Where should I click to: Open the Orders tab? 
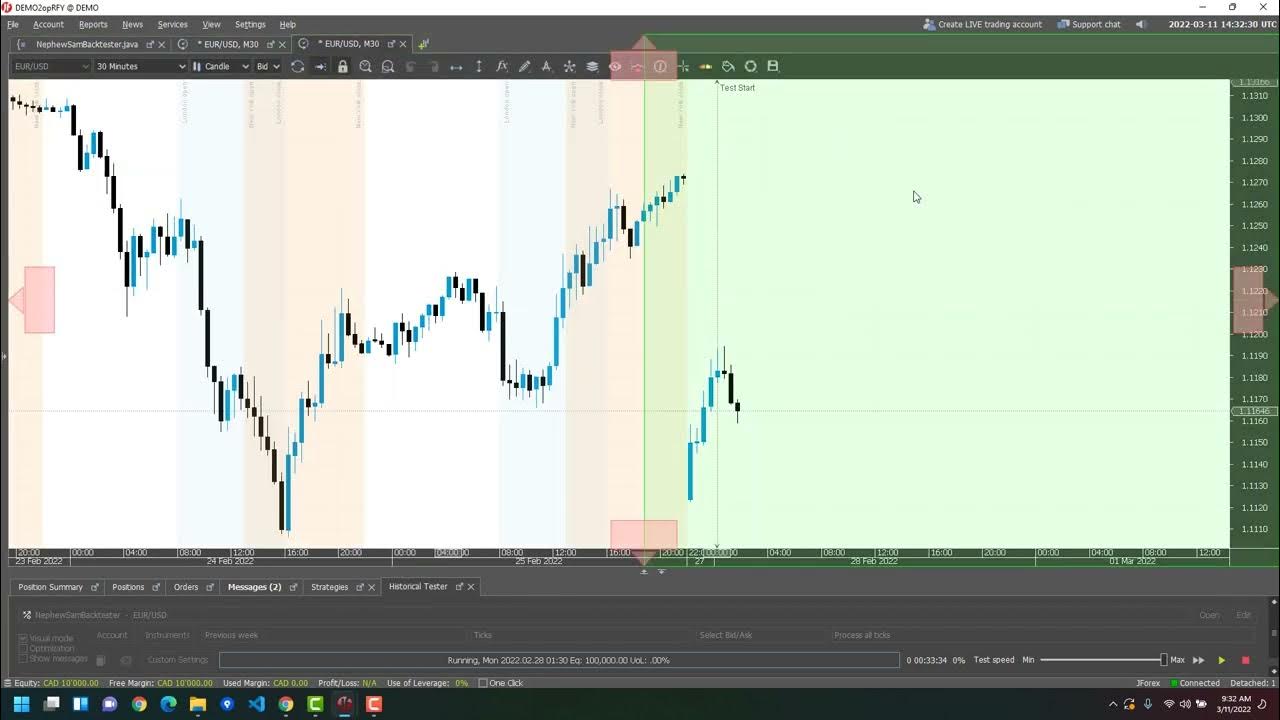pos(186,587)
